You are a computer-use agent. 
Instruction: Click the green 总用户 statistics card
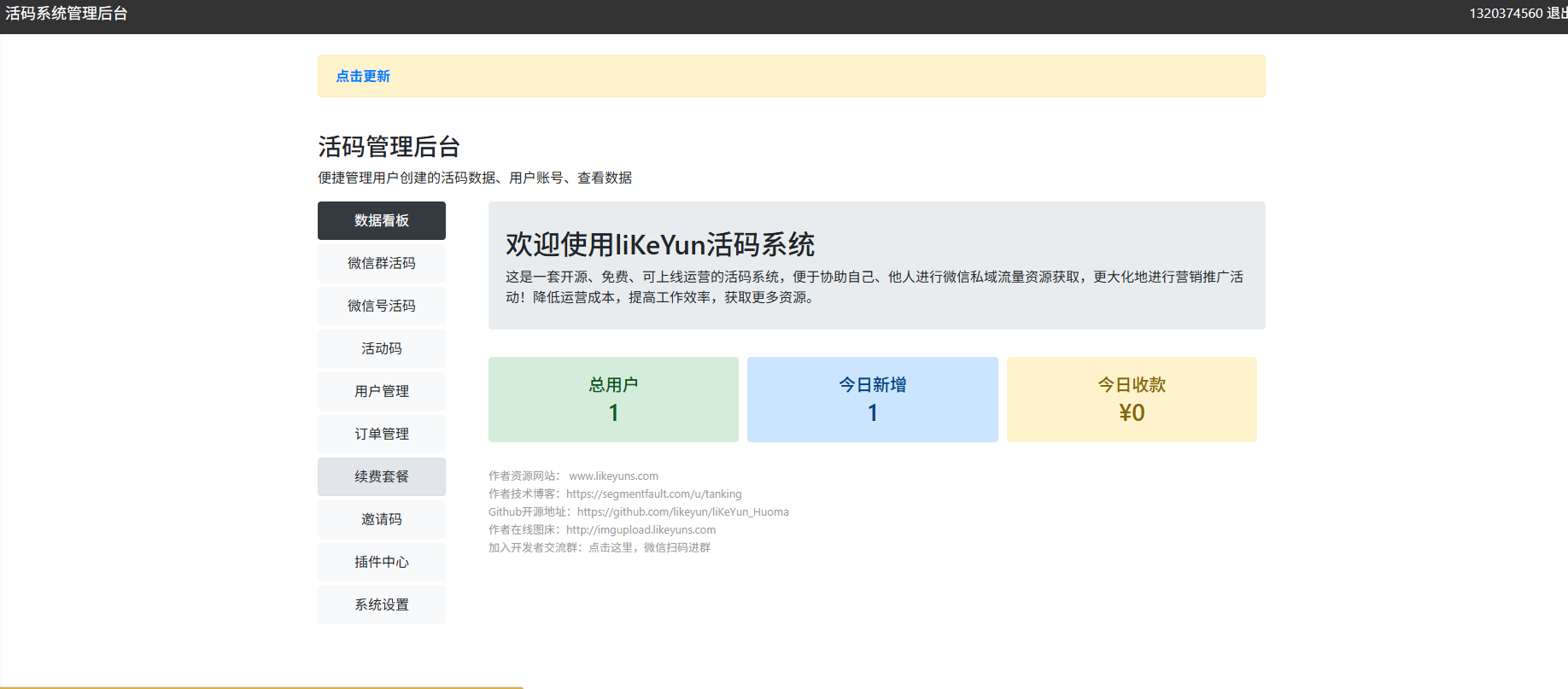[x=613, y=400]
